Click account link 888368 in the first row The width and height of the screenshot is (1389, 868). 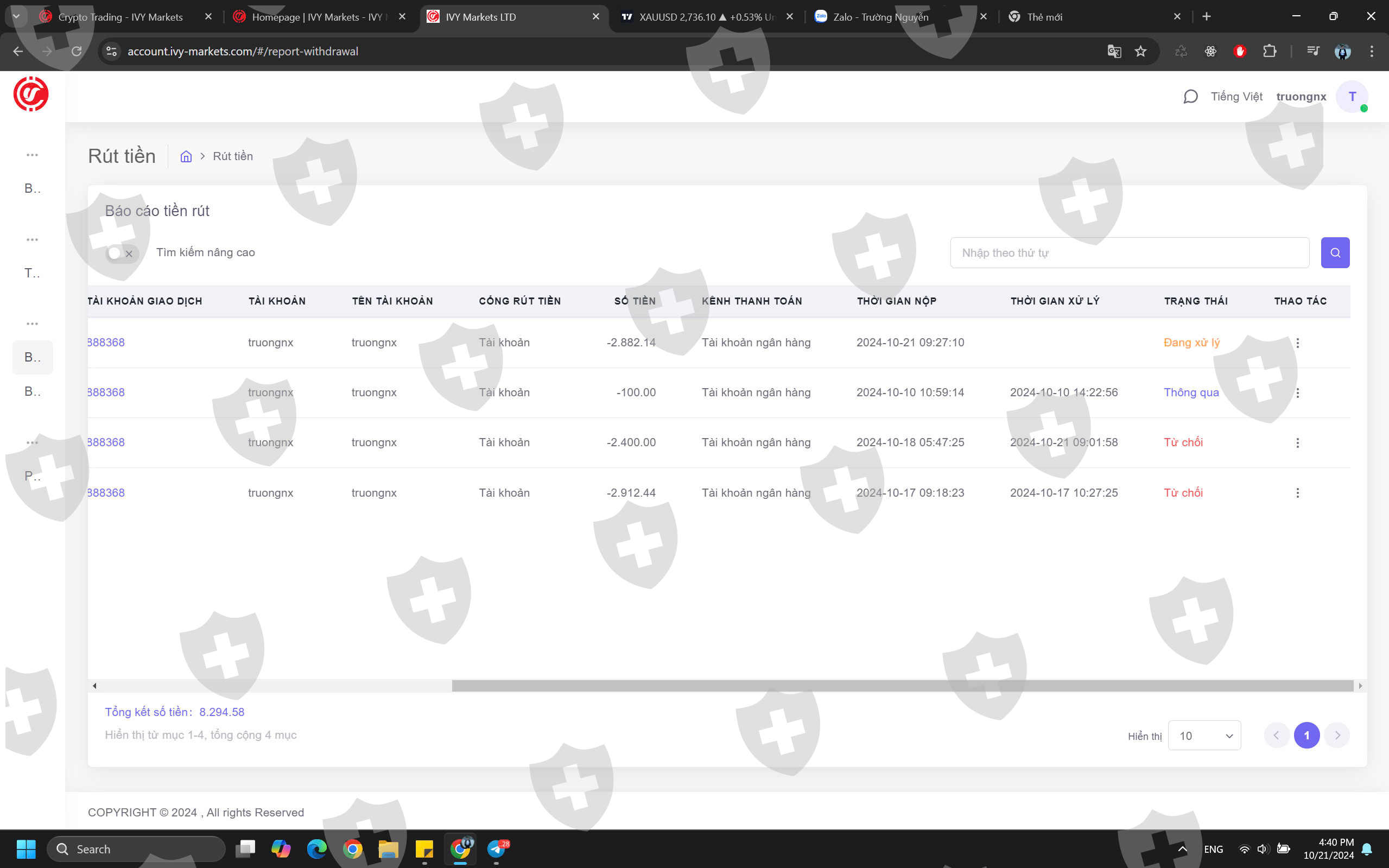click(107, 343)
